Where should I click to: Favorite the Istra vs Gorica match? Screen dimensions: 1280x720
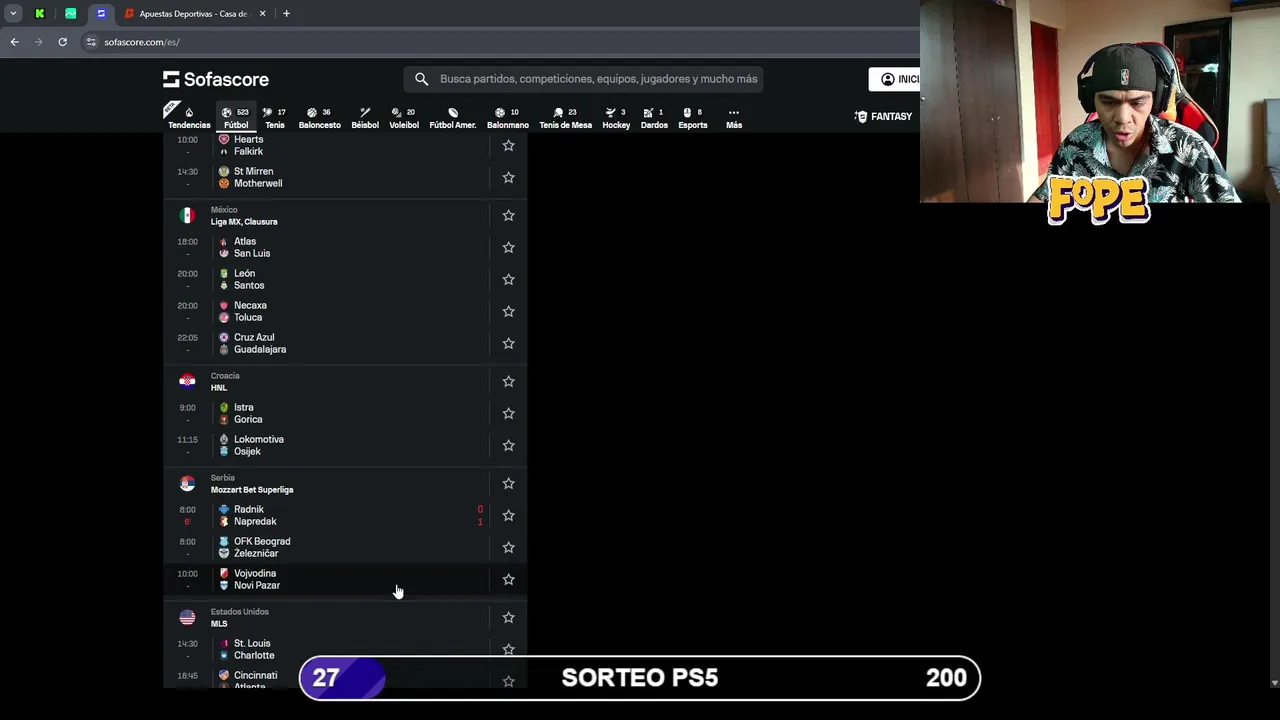click(508, 414)
